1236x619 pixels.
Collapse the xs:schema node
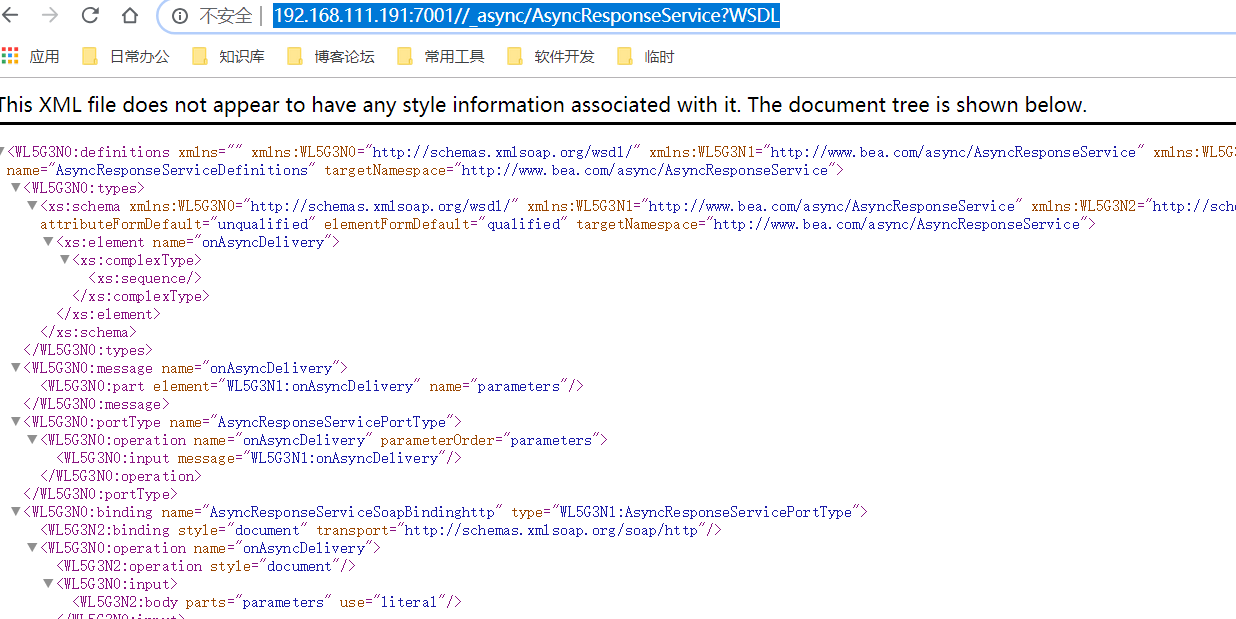(32, 206)
